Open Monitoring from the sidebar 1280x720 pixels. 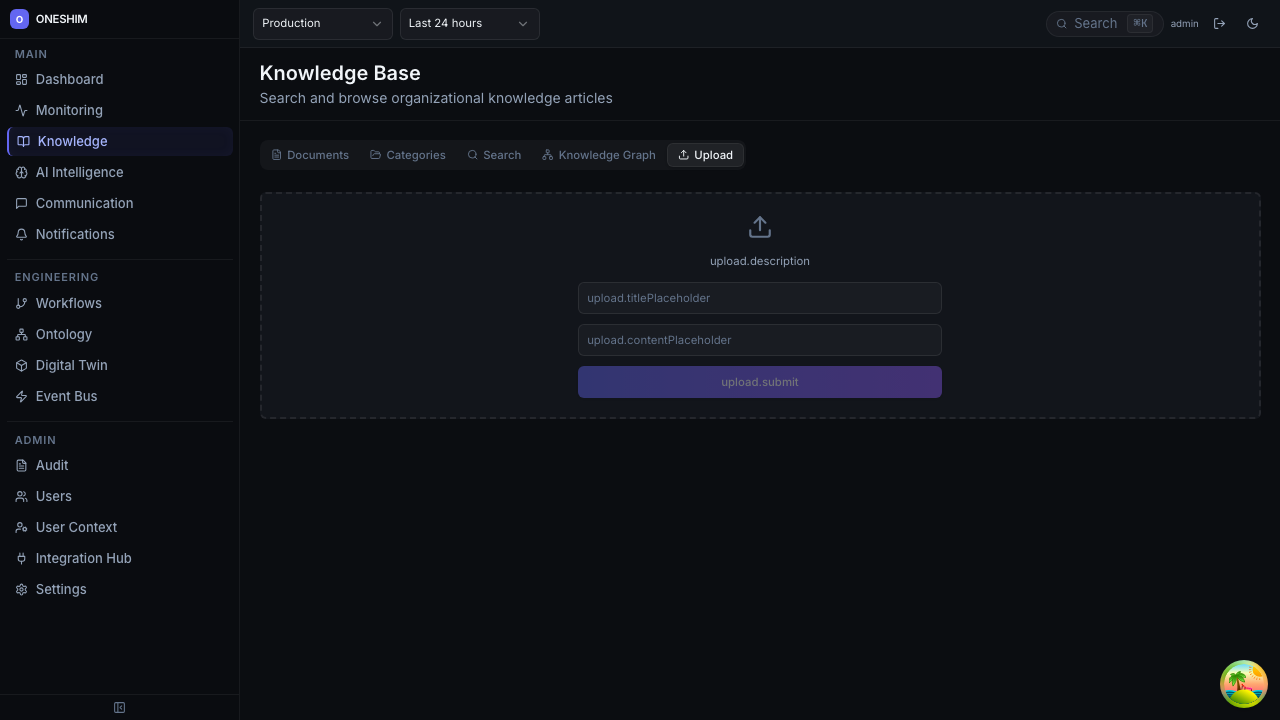point(69,110)
